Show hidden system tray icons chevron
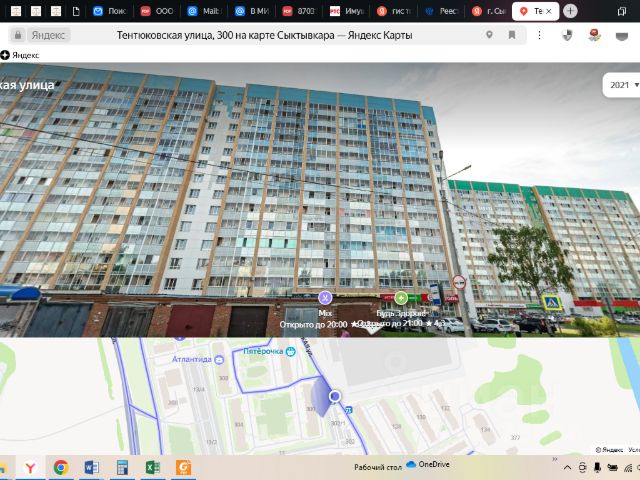640x480 pixels. coord(568,468)
